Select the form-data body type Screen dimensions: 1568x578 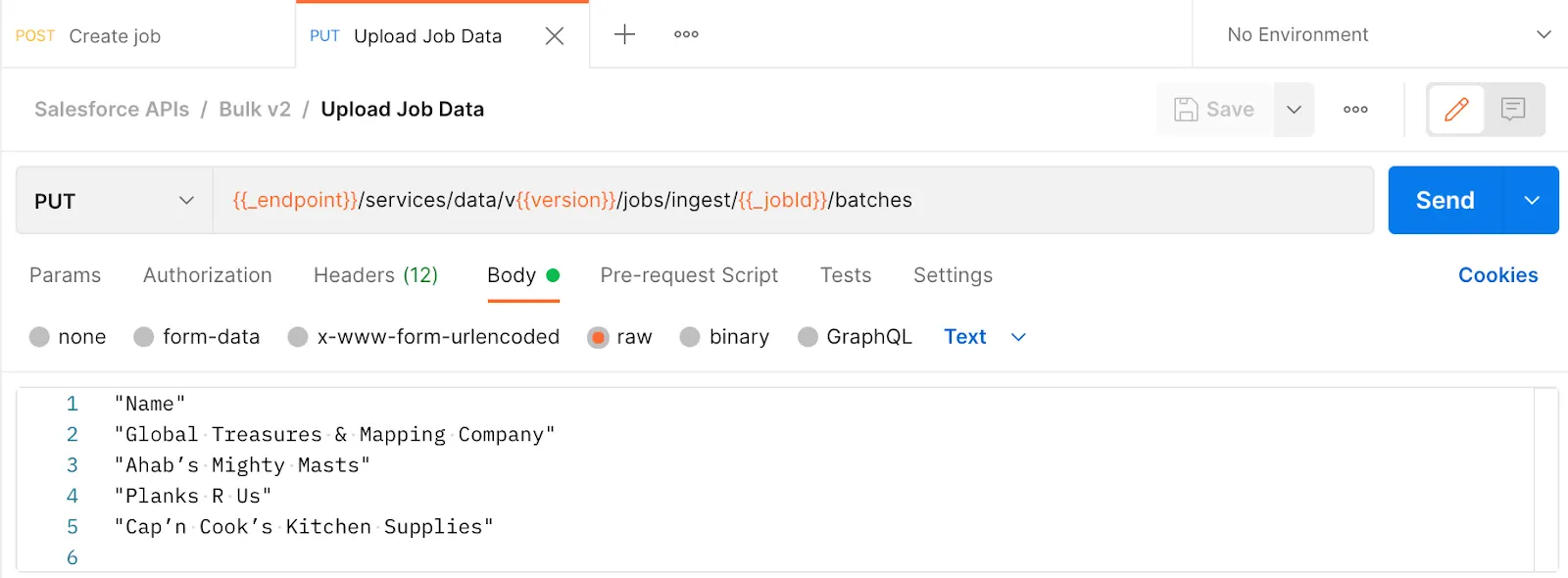coord(144,337)
